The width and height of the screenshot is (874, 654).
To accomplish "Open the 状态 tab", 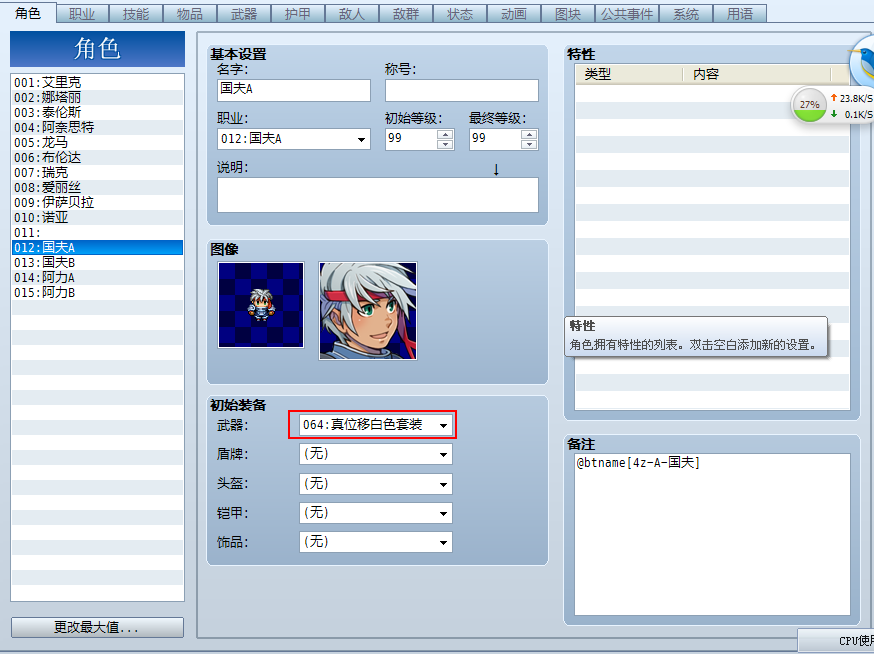I will click(460, 14).
